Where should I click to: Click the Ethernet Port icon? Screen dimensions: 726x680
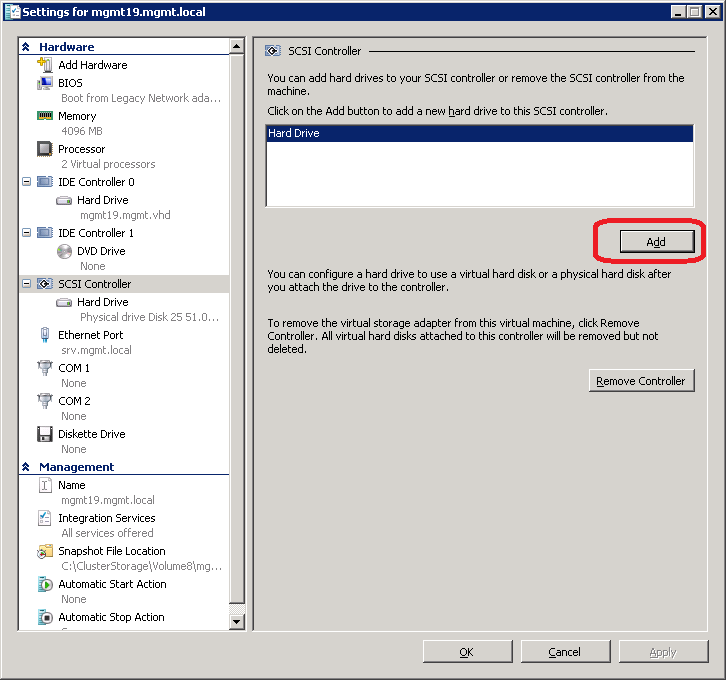pyautogui.click(x=45, y=335)
